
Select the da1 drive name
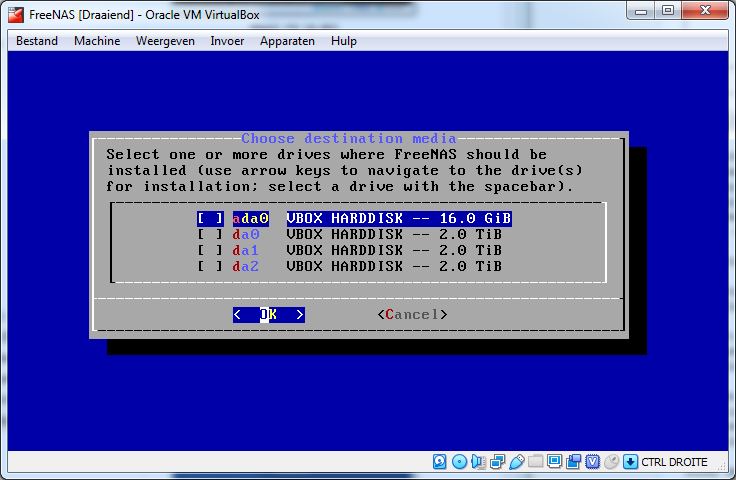(245, 250)
